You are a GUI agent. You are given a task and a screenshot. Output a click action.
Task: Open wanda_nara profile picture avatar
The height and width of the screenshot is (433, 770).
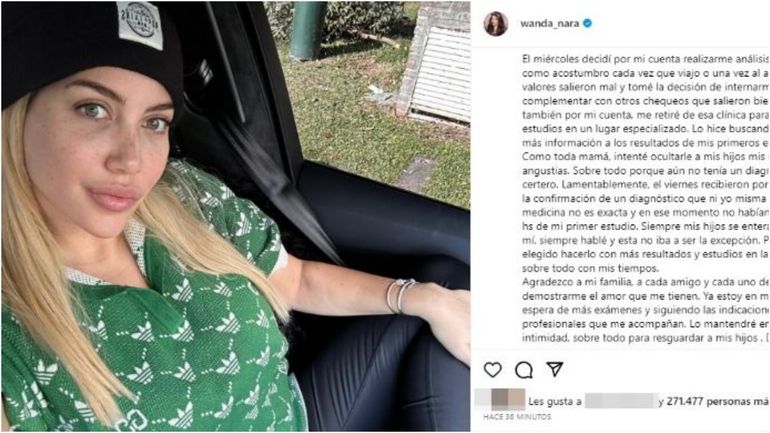point(495,24)
